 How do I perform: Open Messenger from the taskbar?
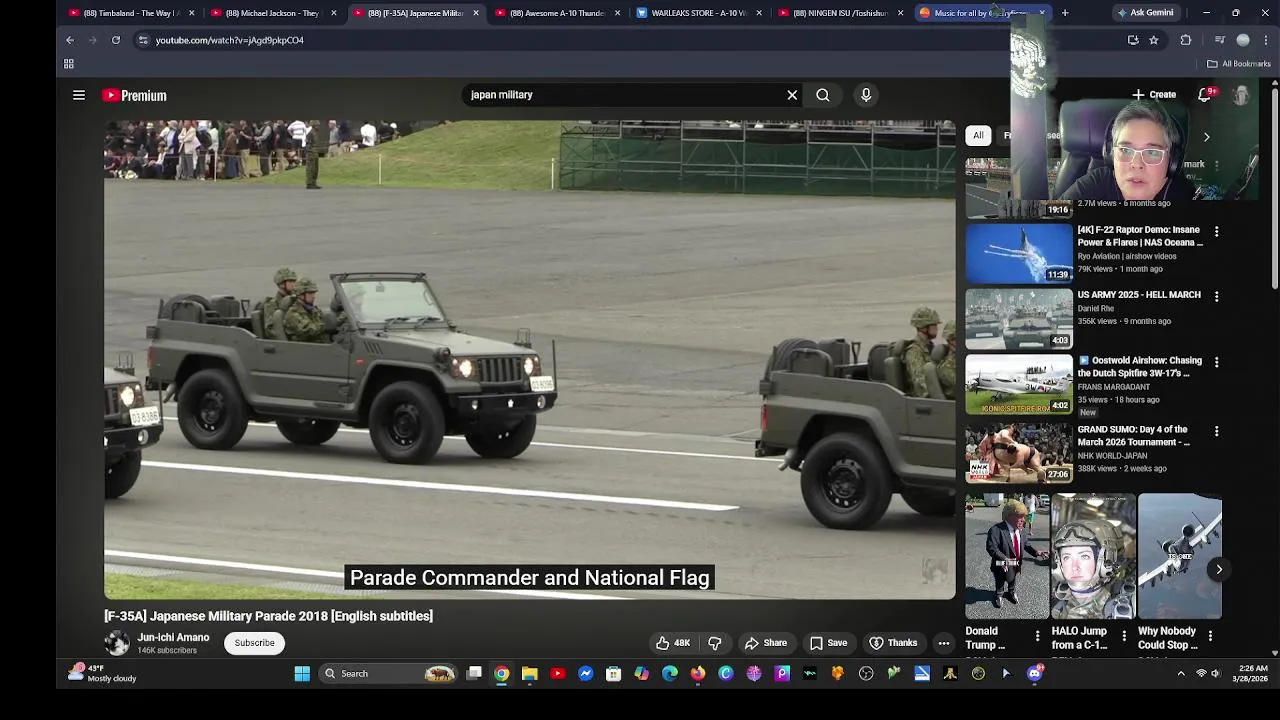[586, 674]
